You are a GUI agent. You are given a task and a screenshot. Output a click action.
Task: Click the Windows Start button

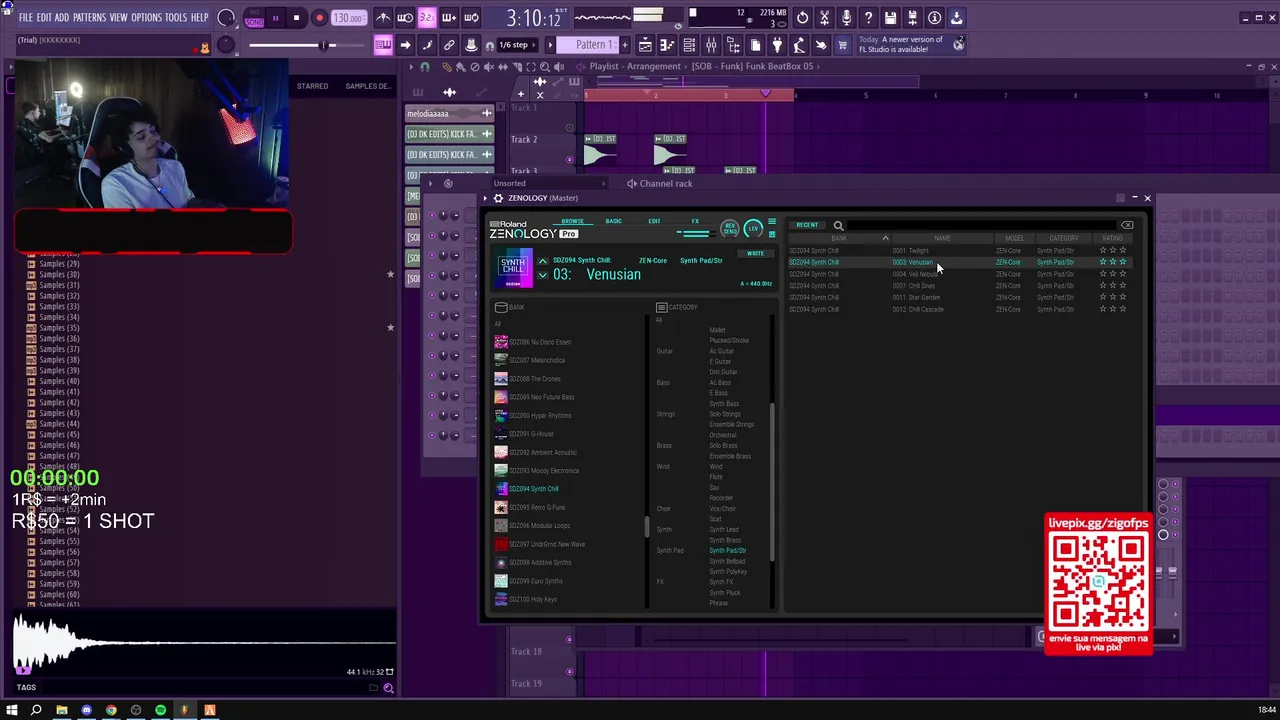click(11, 710)
